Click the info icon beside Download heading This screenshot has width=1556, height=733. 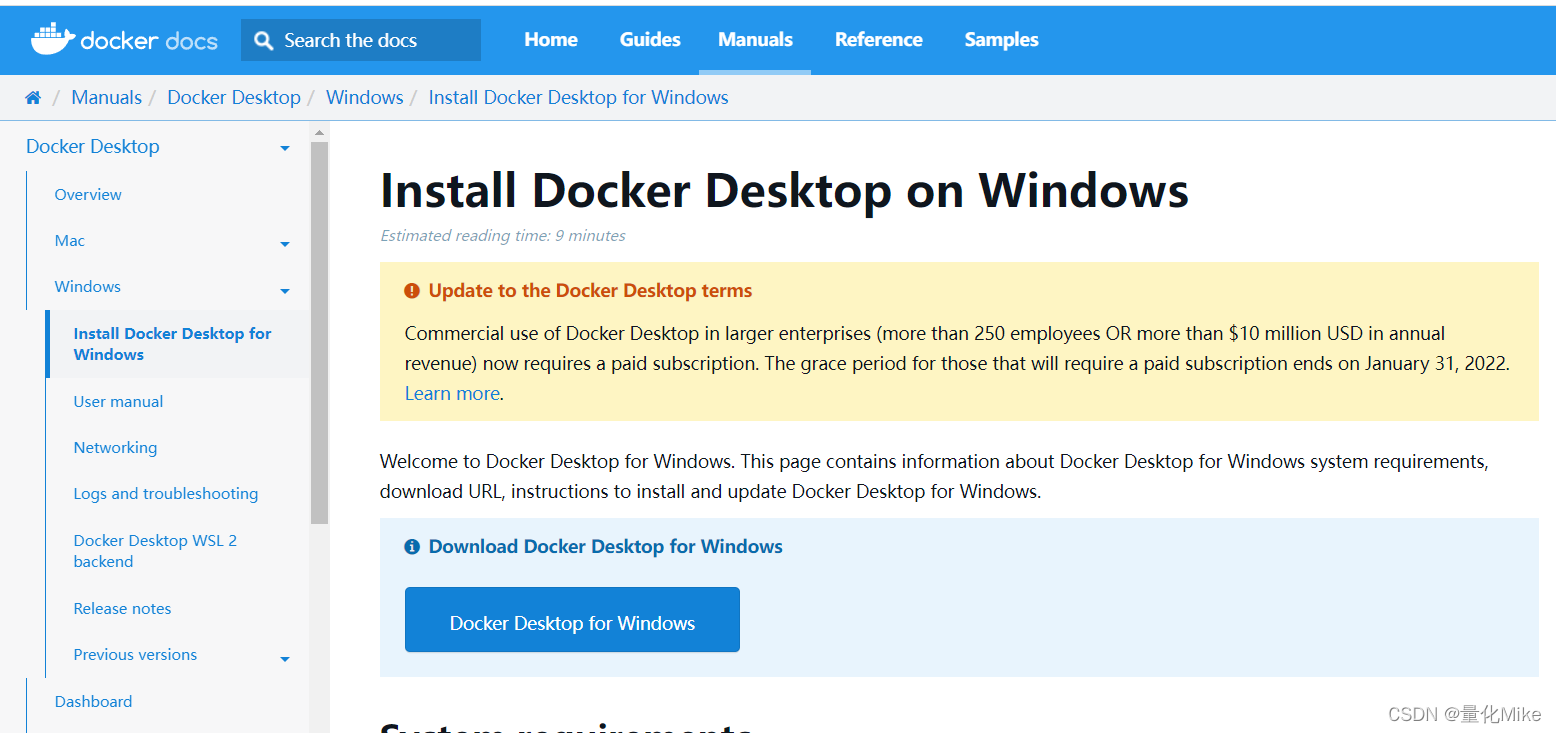[x=412, y=547]
